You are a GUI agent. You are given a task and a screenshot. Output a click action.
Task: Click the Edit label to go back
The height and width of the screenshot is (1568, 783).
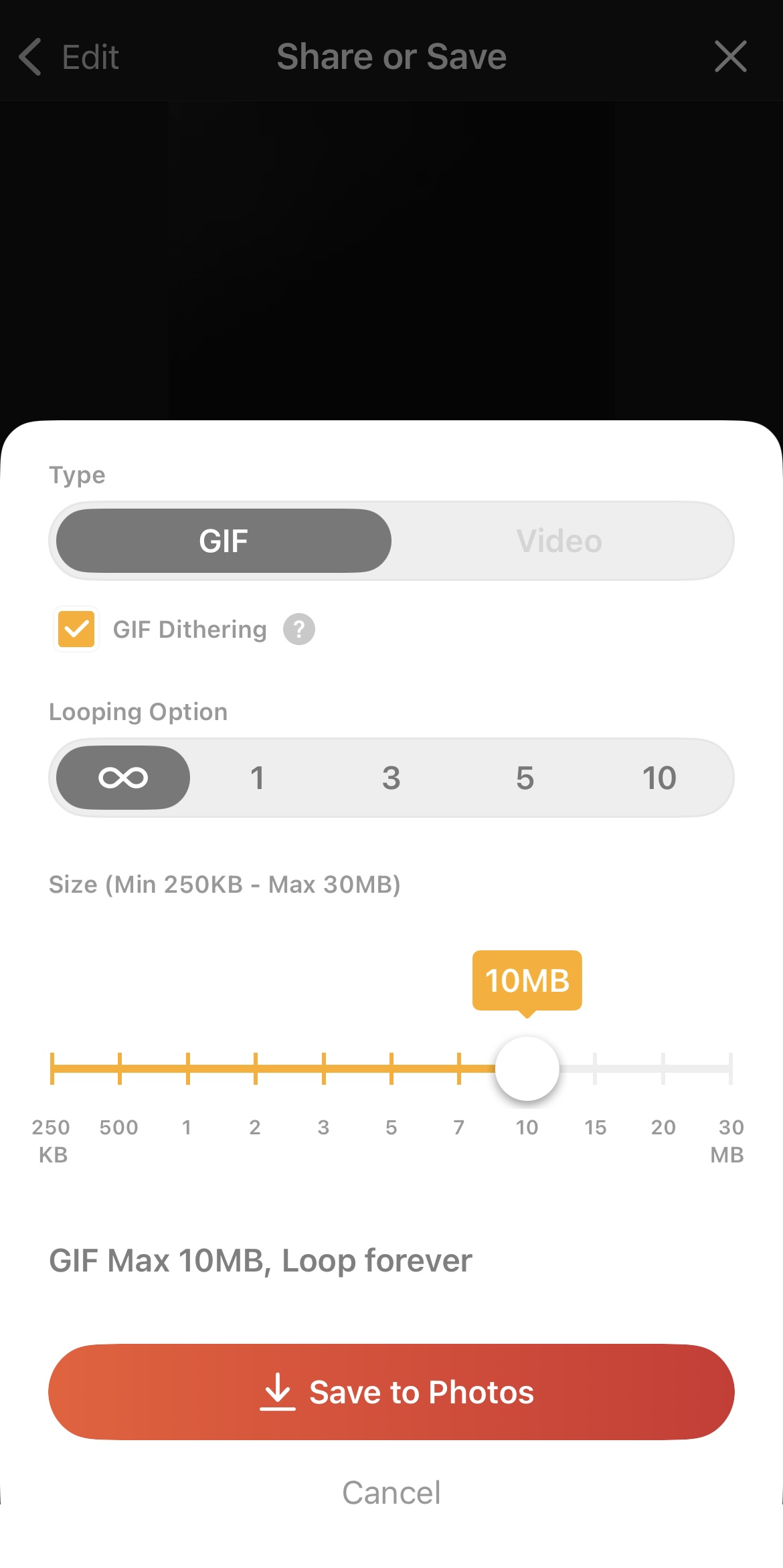click(x=90, y=56)
